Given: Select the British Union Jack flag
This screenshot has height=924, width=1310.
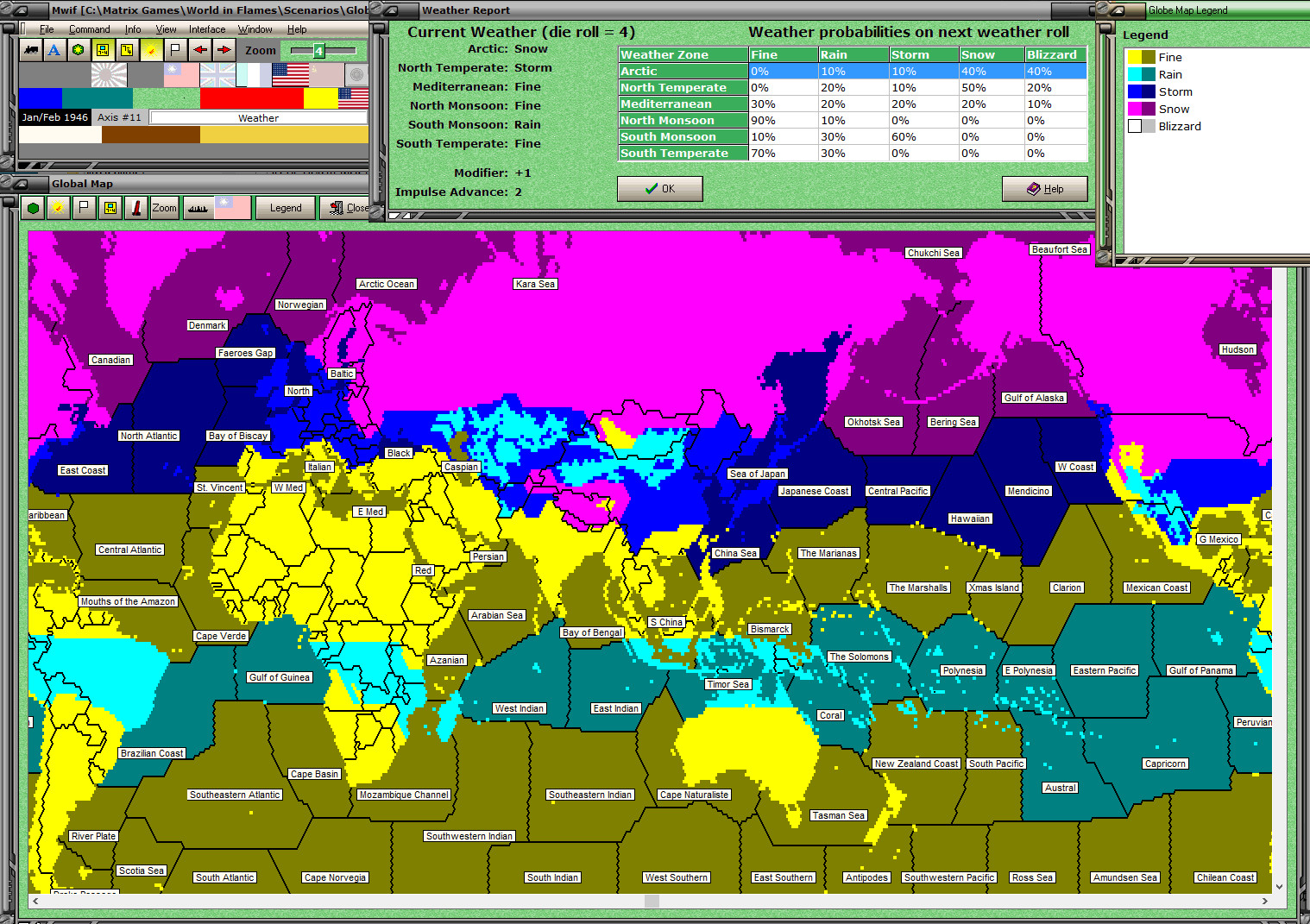Looking at the screenshot, I should click(x=217, y=75).
